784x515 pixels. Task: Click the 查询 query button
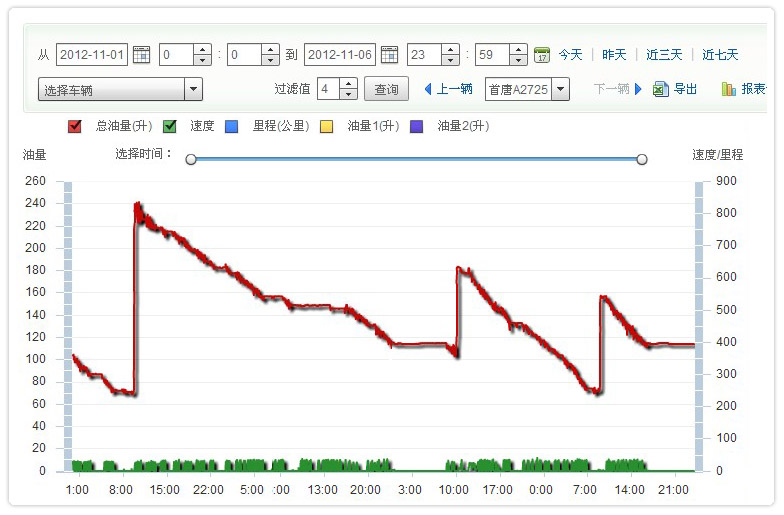(386, 89)
